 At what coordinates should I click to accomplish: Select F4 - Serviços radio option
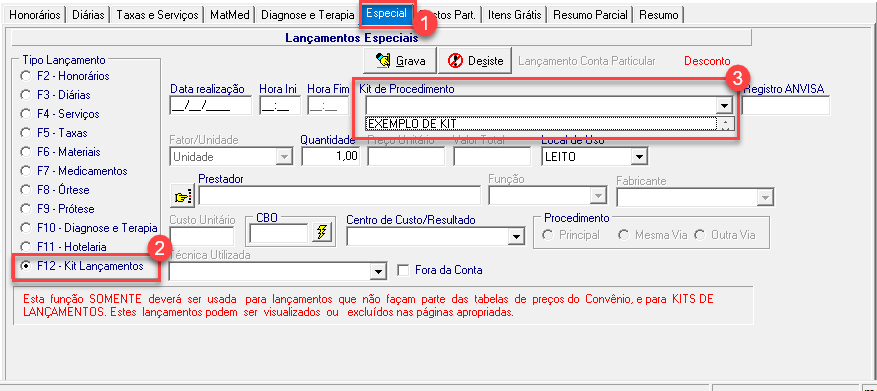click(25, 114)
